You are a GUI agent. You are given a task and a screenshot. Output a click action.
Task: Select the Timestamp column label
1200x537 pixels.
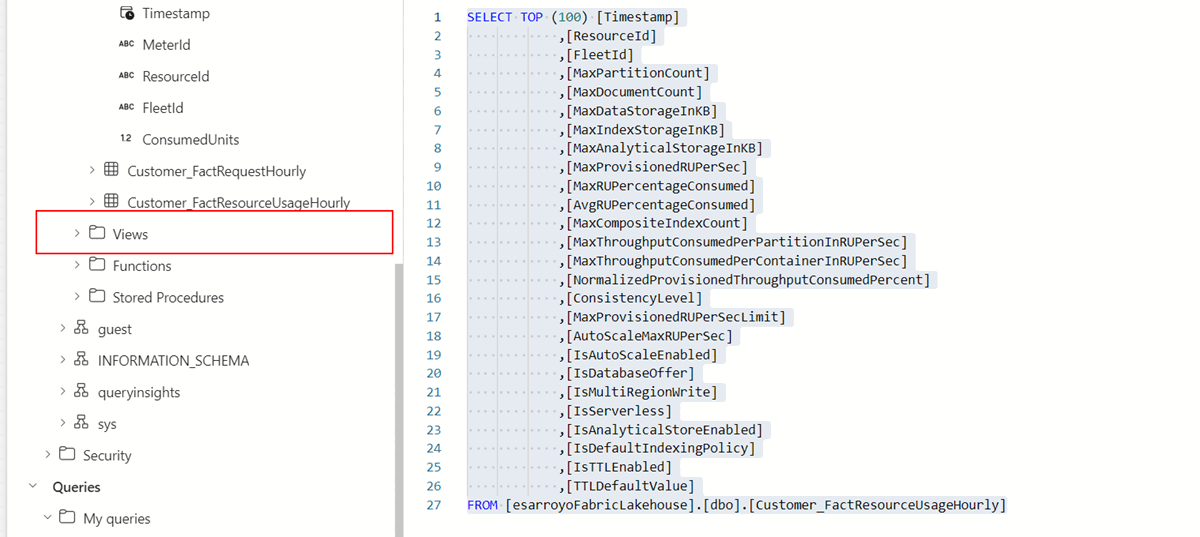pyautogui.click(x=176, y=14)
